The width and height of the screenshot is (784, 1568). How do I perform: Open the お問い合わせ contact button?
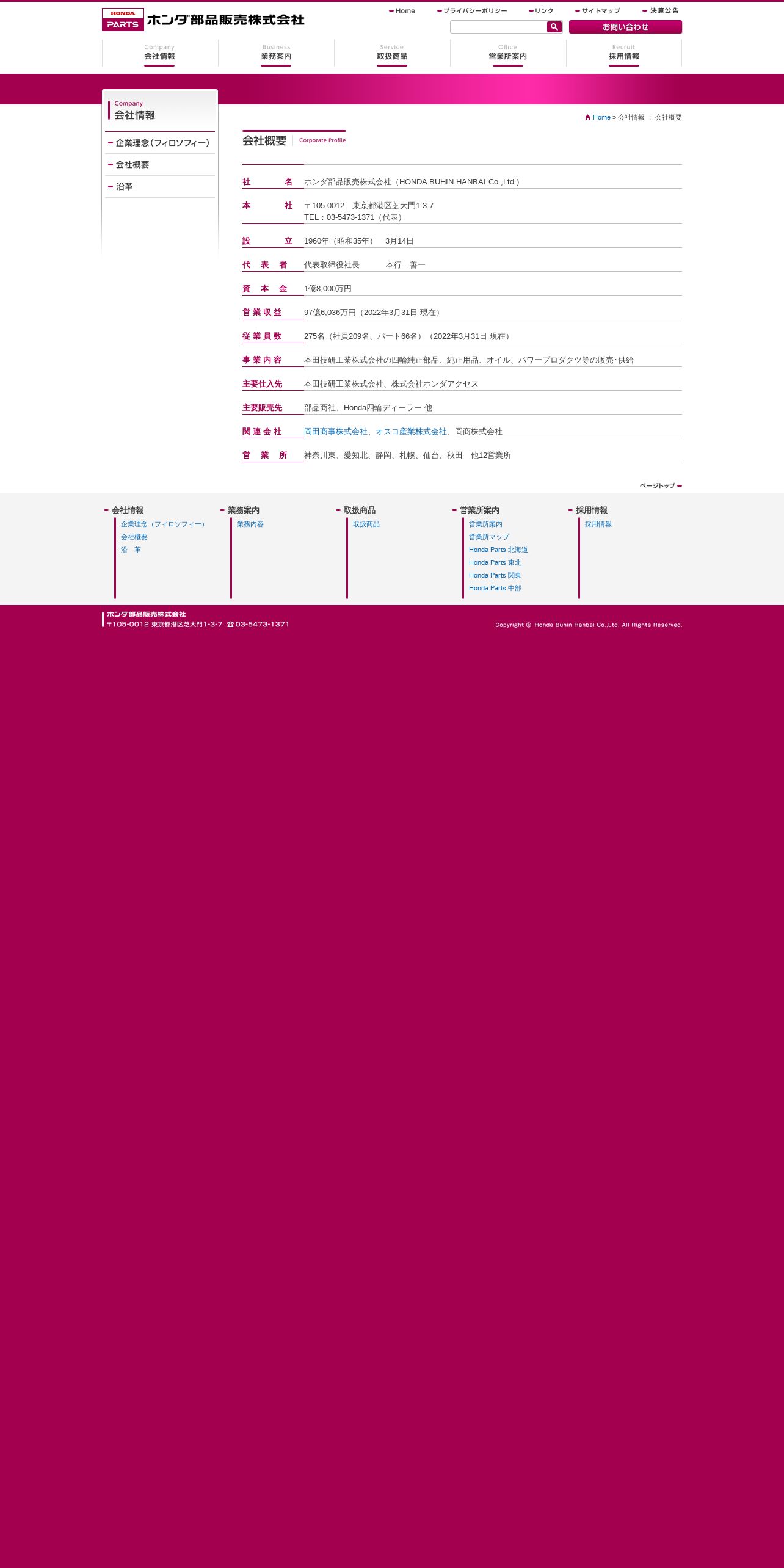pyautogui.click(x=625, y=27)
